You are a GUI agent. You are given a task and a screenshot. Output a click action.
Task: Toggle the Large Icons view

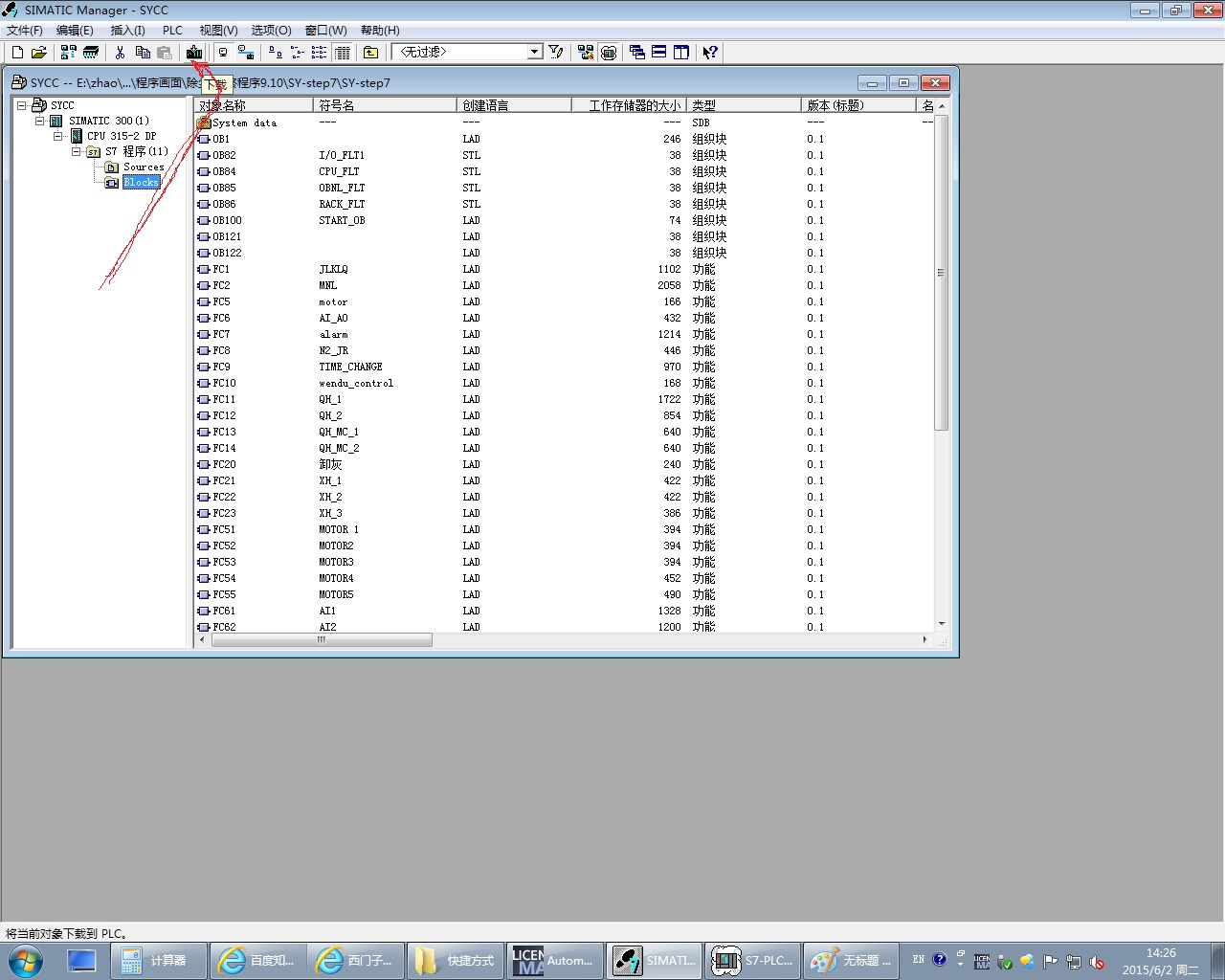(x=276, y=53)
